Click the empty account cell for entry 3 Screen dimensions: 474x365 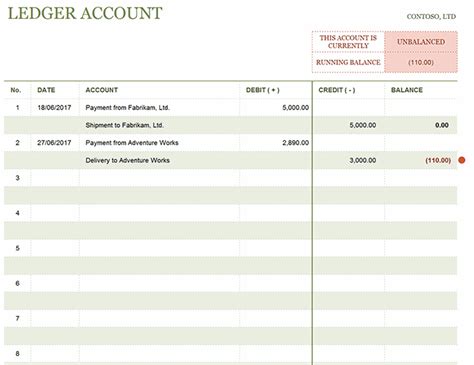(159, 178)
